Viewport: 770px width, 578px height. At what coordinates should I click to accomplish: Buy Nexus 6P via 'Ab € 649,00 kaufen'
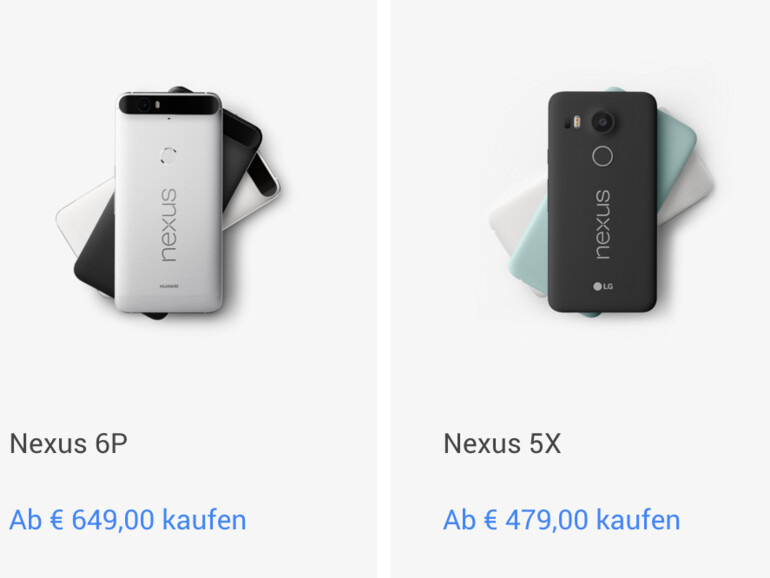pos(128,520)
